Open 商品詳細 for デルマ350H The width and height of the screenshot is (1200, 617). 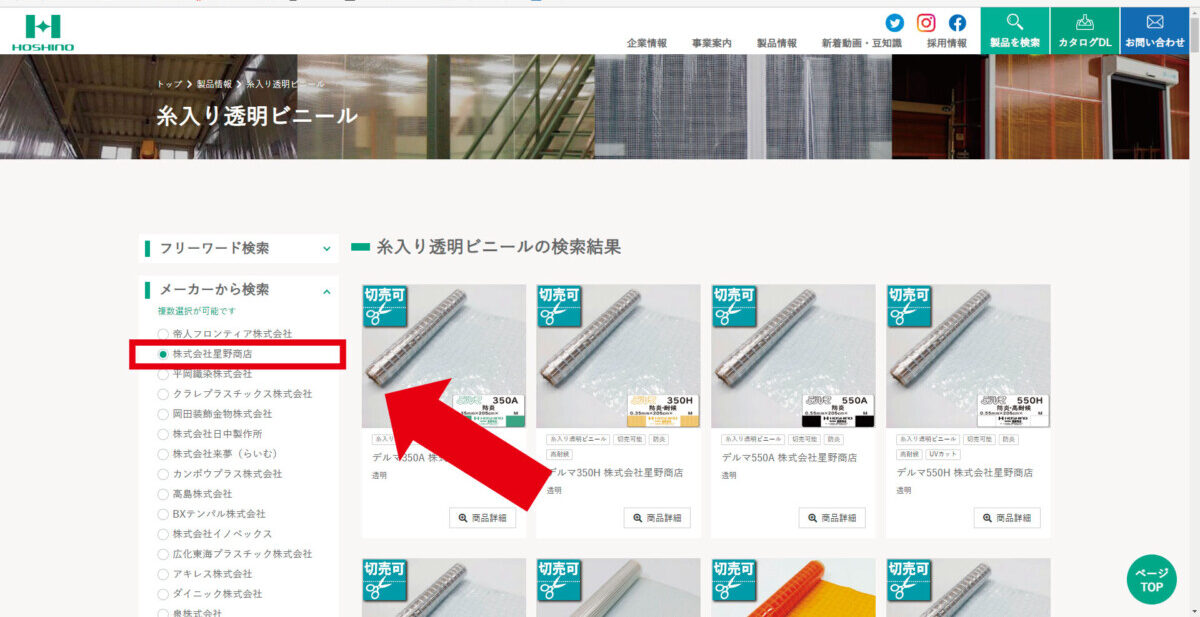[657, 518]
